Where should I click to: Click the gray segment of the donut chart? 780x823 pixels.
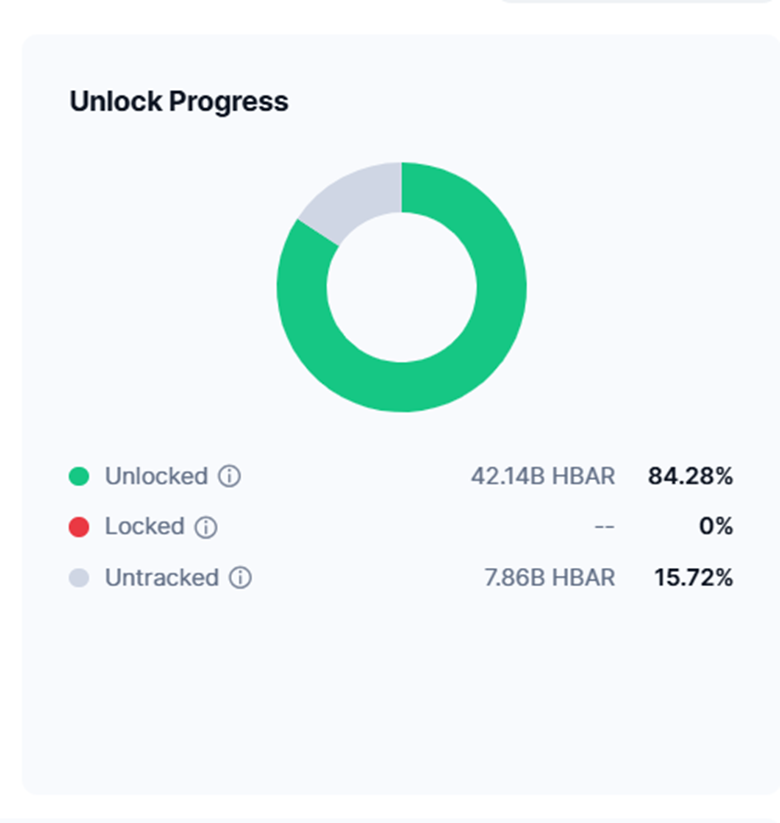click(x=350, y=195)
